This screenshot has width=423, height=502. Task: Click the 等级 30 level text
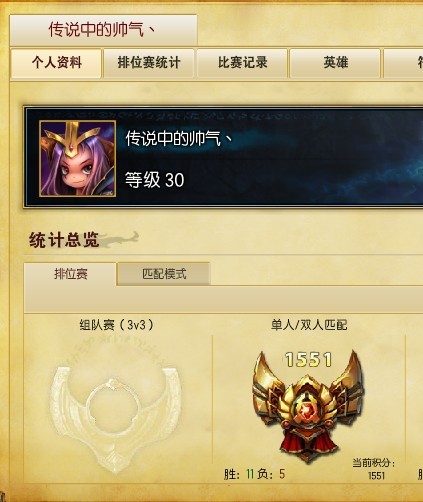[154, 180]
